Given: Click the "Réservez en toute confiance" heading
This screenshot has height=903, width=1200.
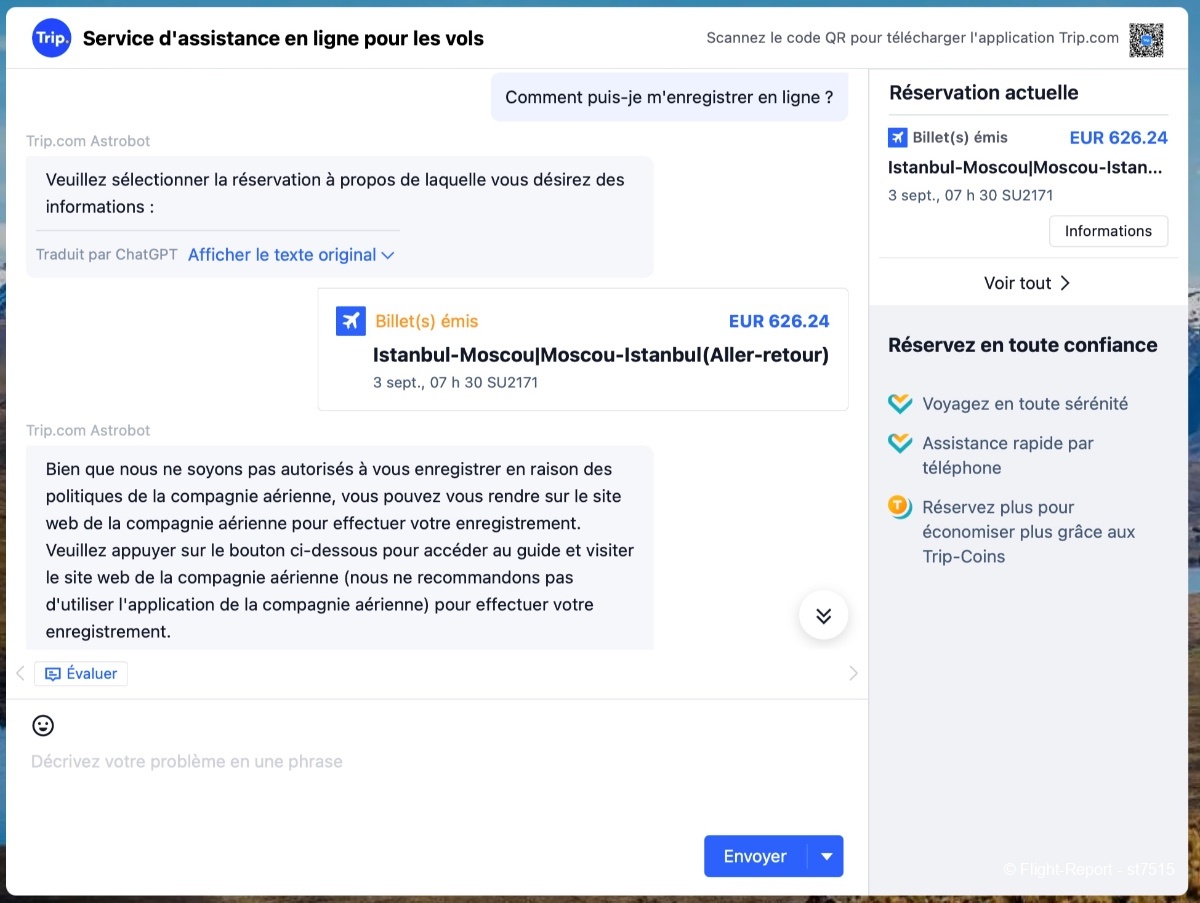Looking at the screenshot, I should click(x=1023, y=345).
